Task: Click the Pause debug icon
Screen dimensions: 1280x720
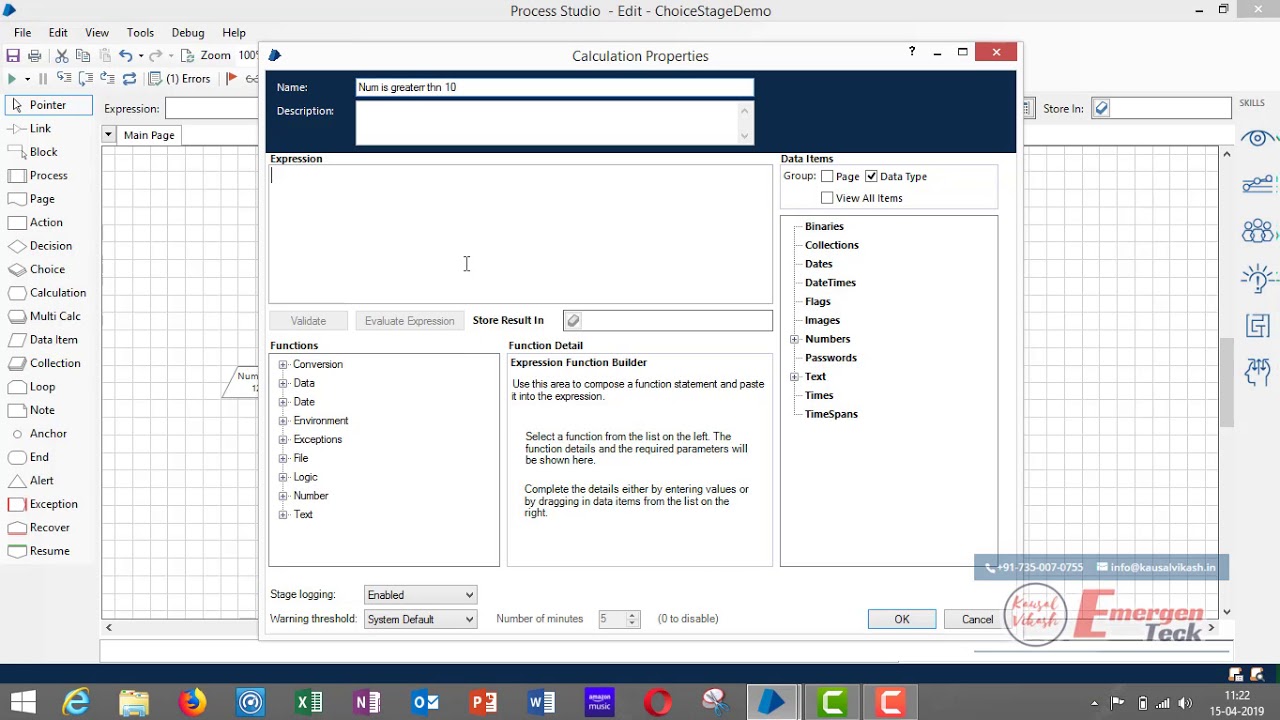Action: (x=42, y=79)
